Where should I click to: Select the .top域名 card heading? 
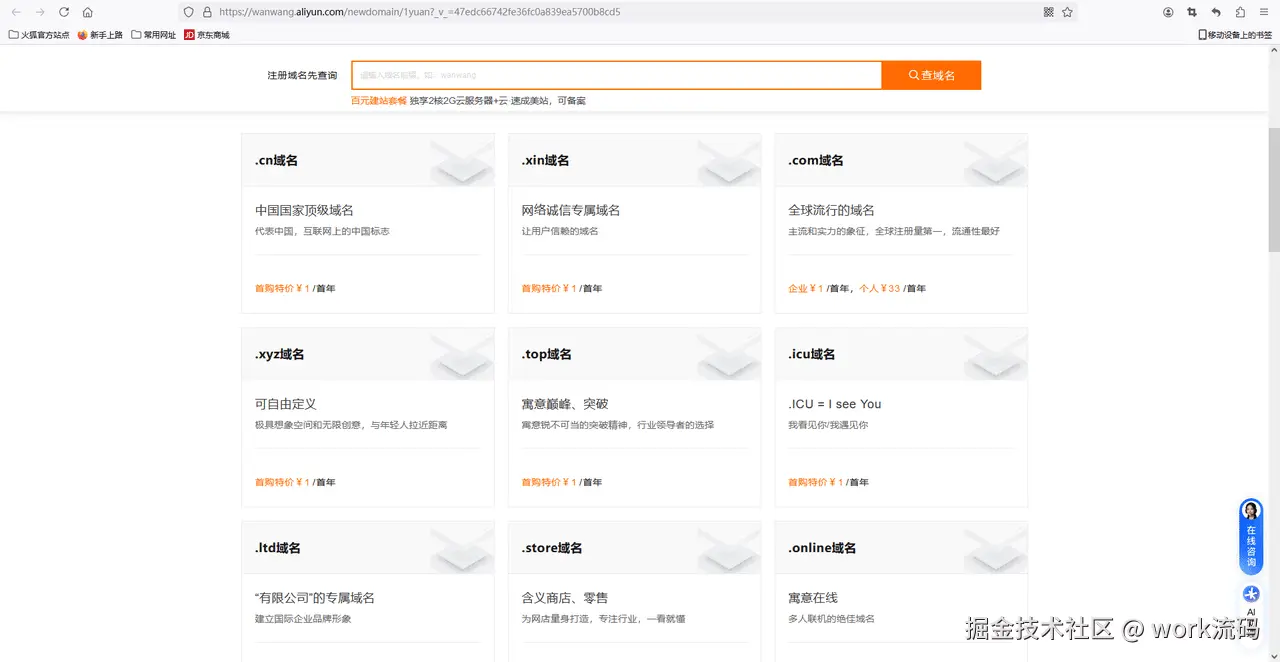[x=546, y=354]
